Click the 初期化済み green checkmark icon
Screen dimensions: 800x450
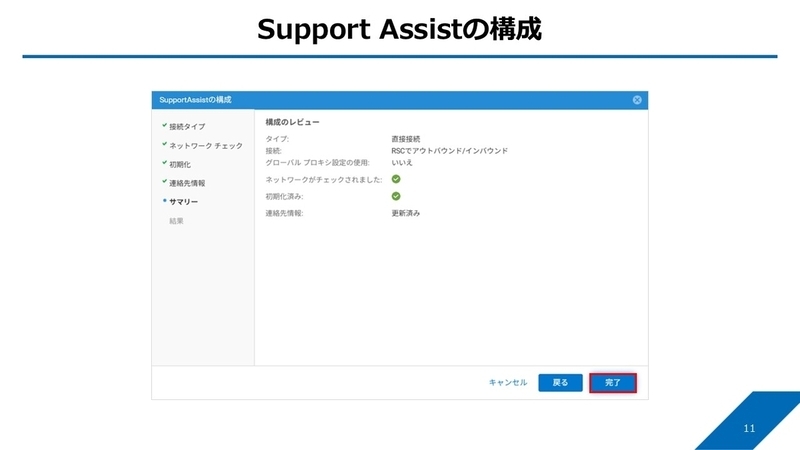(x=396, y=196)
